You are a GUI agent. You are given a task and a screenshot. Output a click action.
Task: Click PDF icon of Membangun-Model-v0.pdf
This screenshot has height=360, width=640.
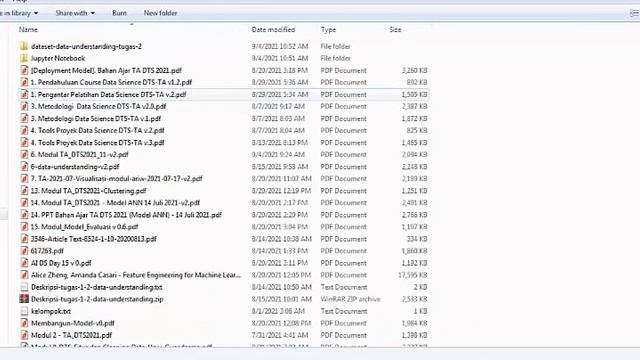(24, 323)
